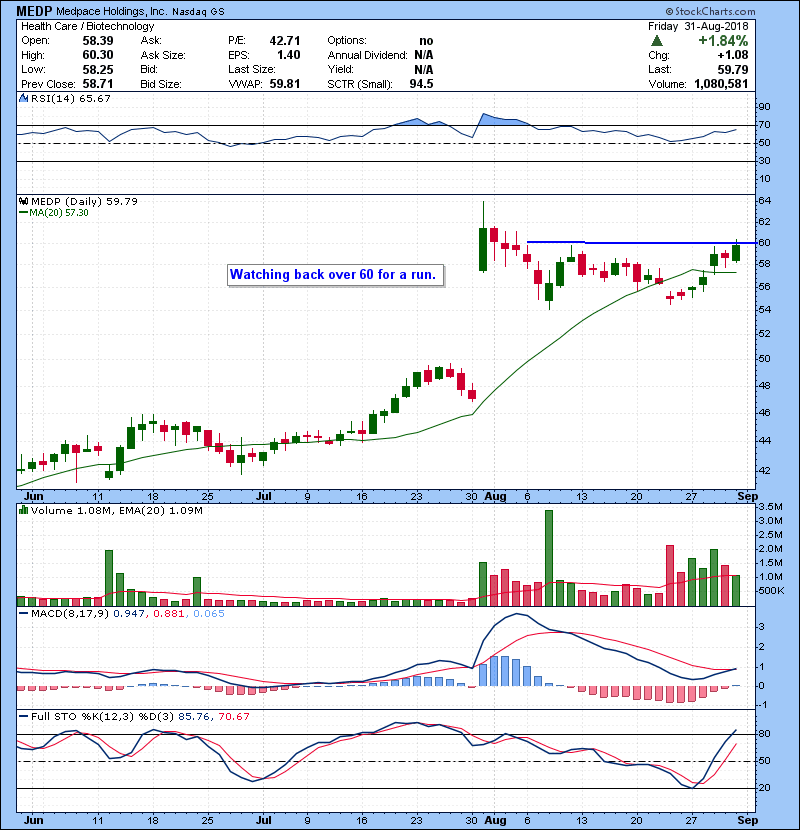Click the VWAP value 59.81
800x830 pixels.
(285, 84)
